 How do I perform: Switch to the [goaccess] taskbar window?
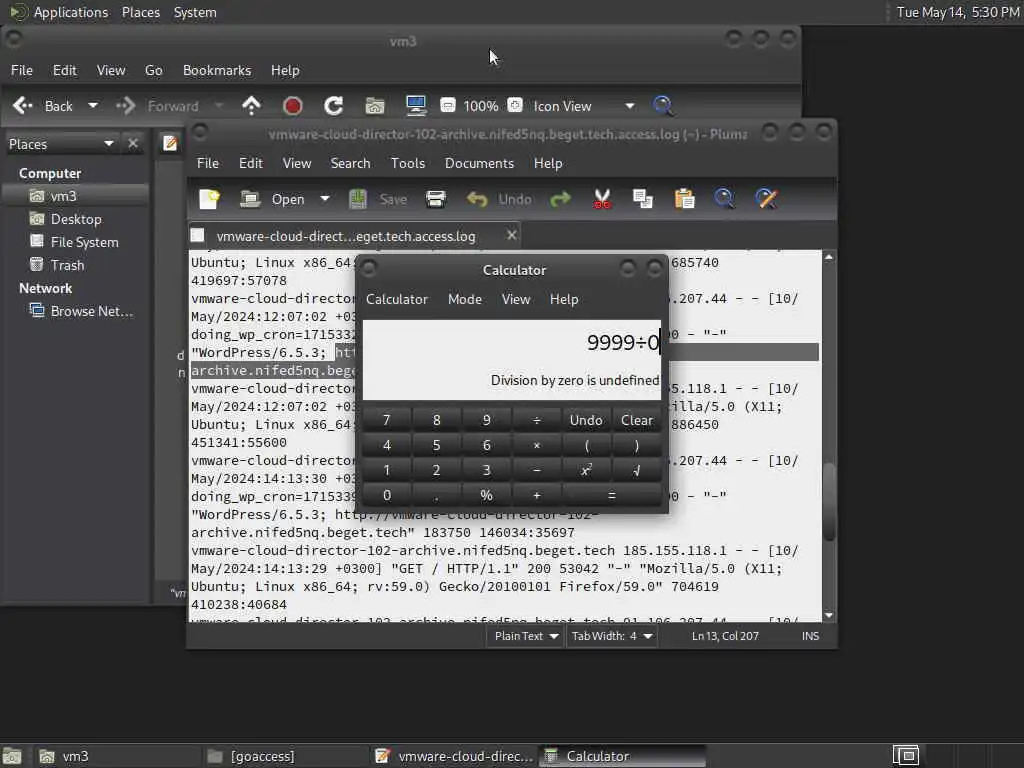click(284, 756)
